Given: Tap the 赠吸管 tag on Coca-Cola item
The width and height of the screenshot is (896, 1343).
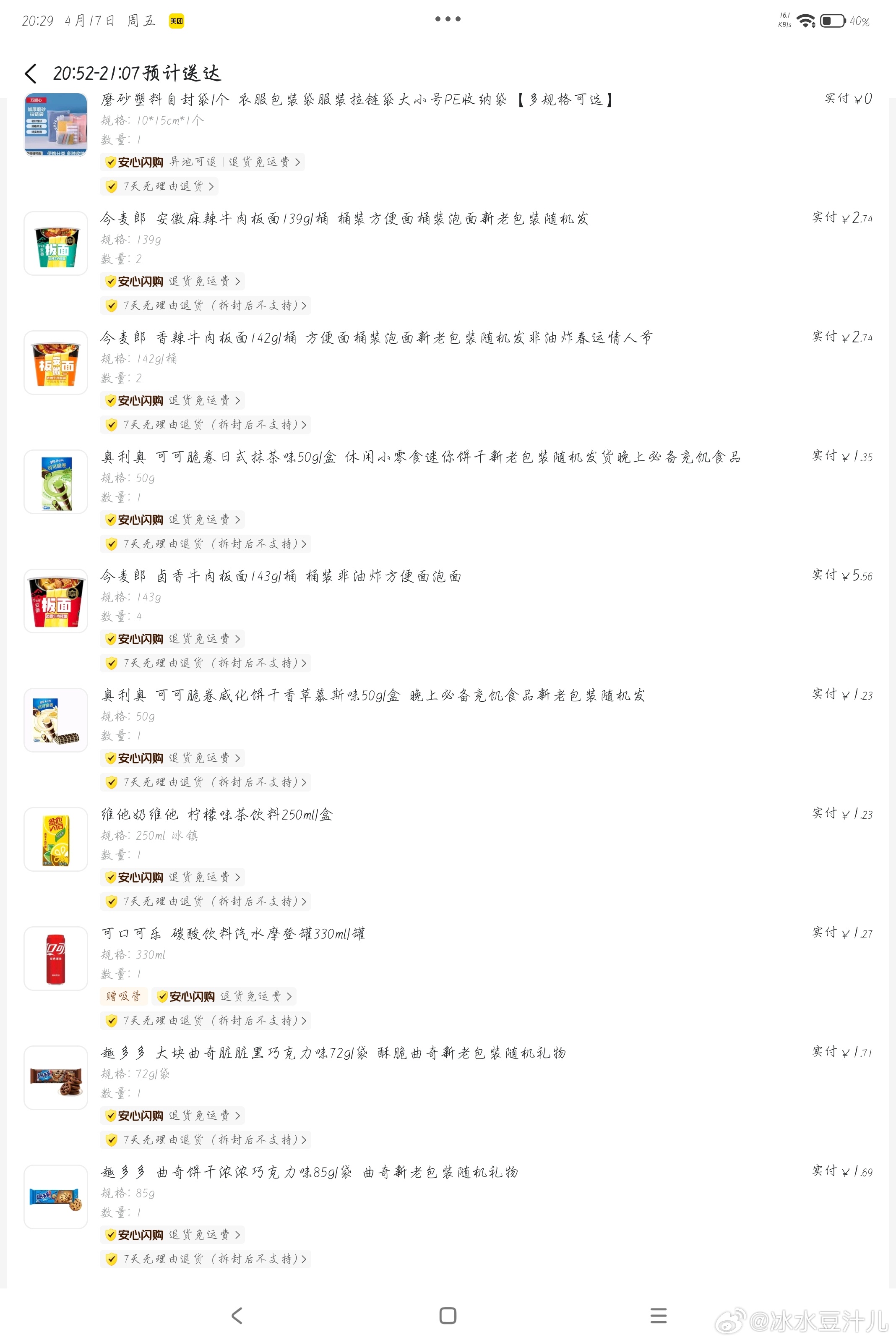Looking at the screenshot, I should (x=123, y=996).
